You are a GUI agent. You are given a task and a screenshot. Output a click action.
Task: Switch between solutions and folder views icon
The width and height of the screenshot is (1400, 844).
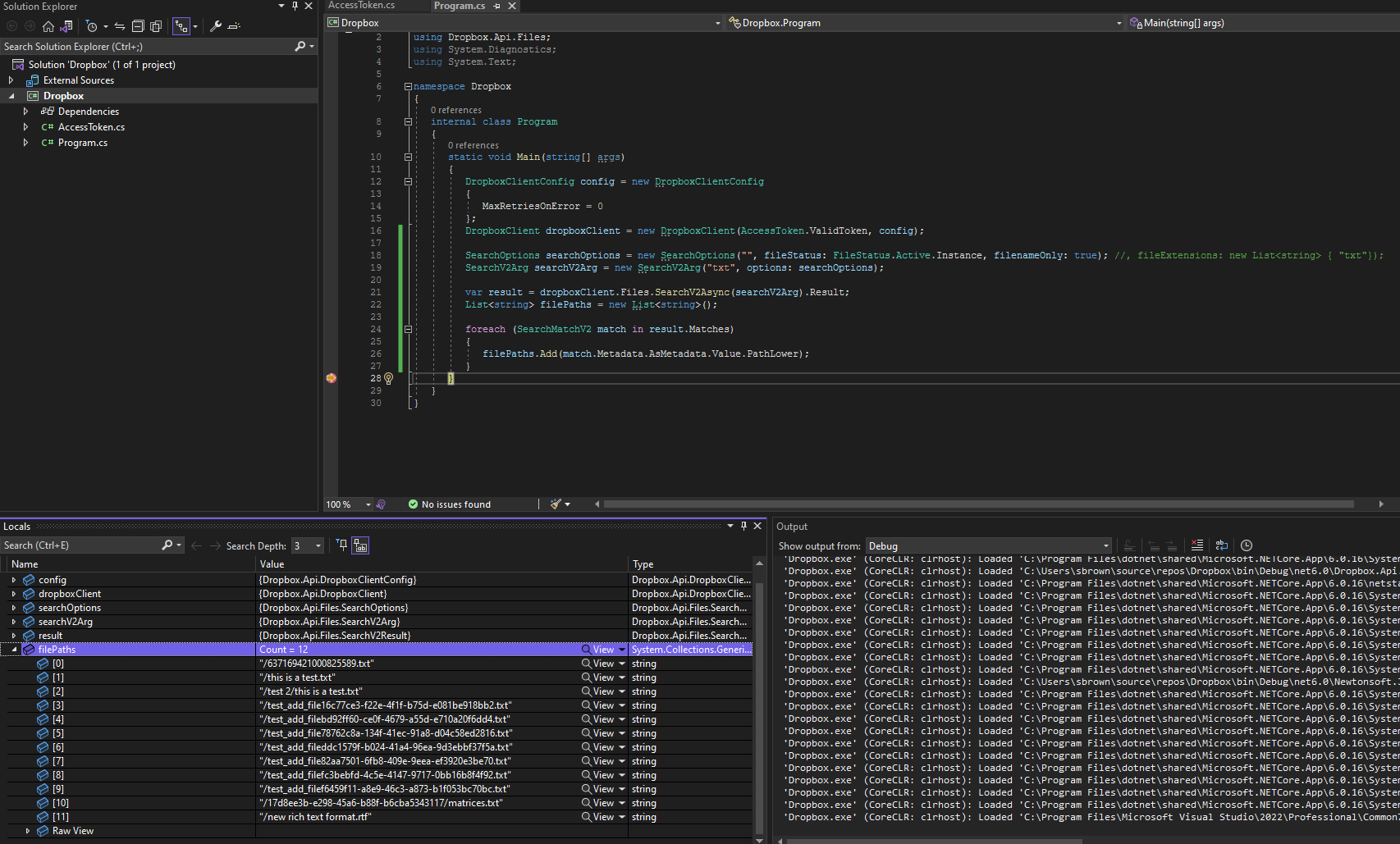(67, 26)
